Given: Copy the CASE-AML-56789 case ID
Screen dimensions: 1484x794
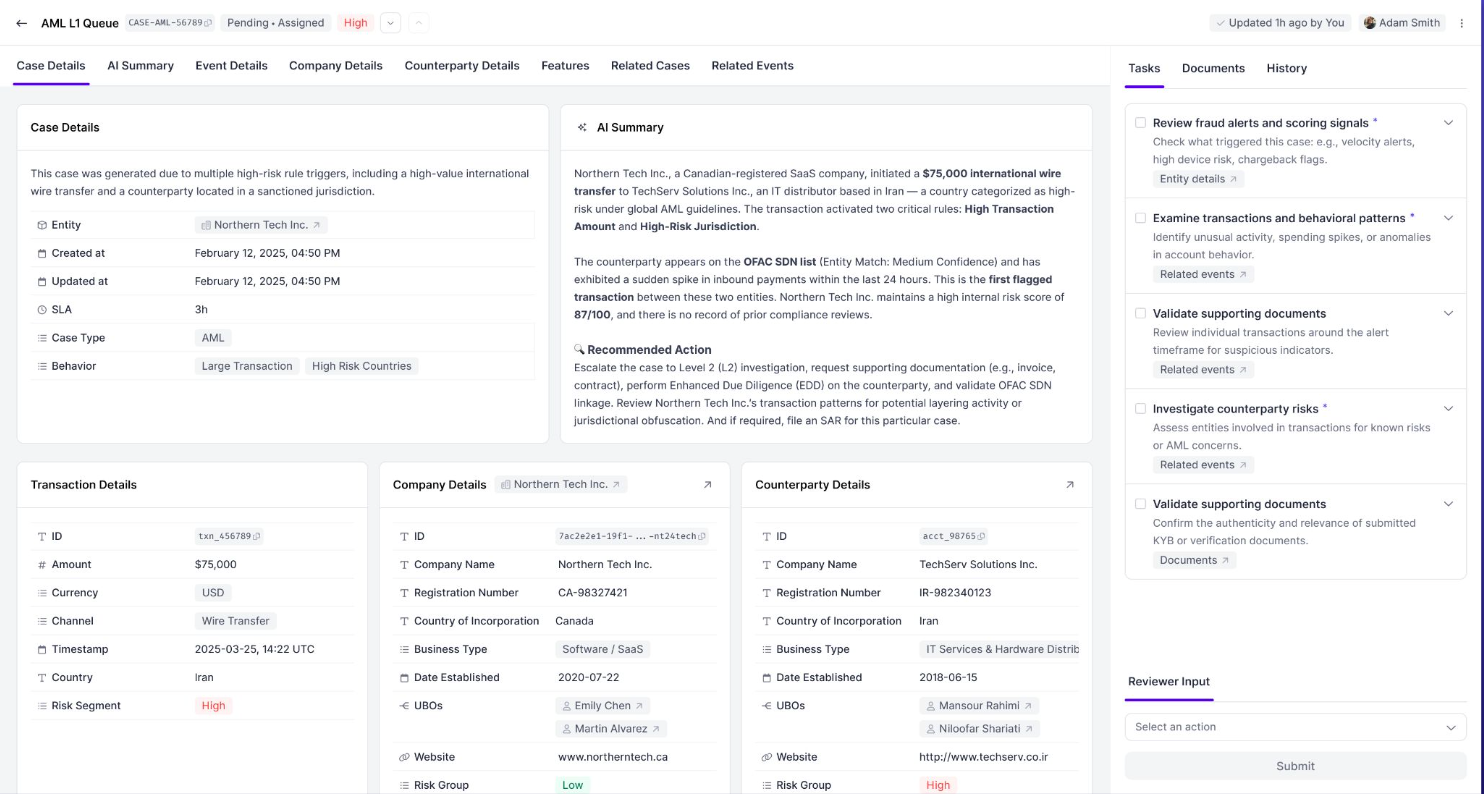Looking at the screenshot, I should coord(209,23).
